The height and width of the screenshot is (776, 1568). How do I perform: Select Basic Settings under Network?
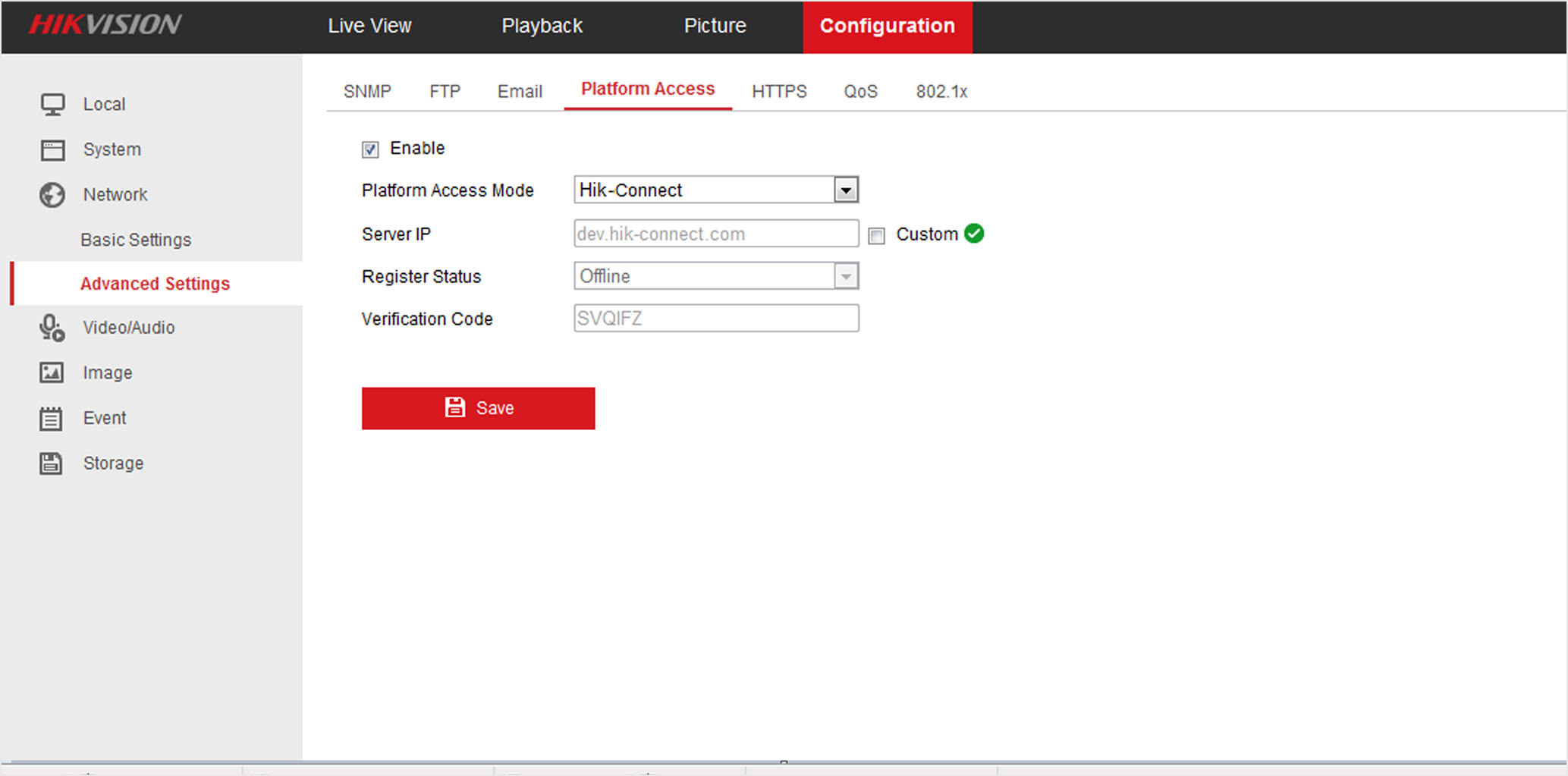(136, 239)
